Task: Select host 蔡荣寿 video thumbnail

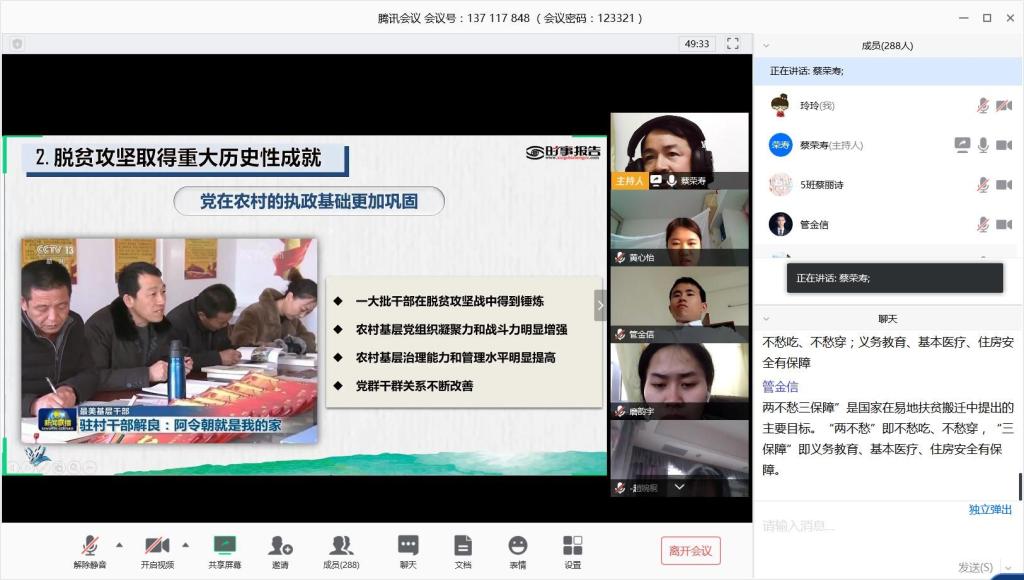Action: (x=679, y=152)
